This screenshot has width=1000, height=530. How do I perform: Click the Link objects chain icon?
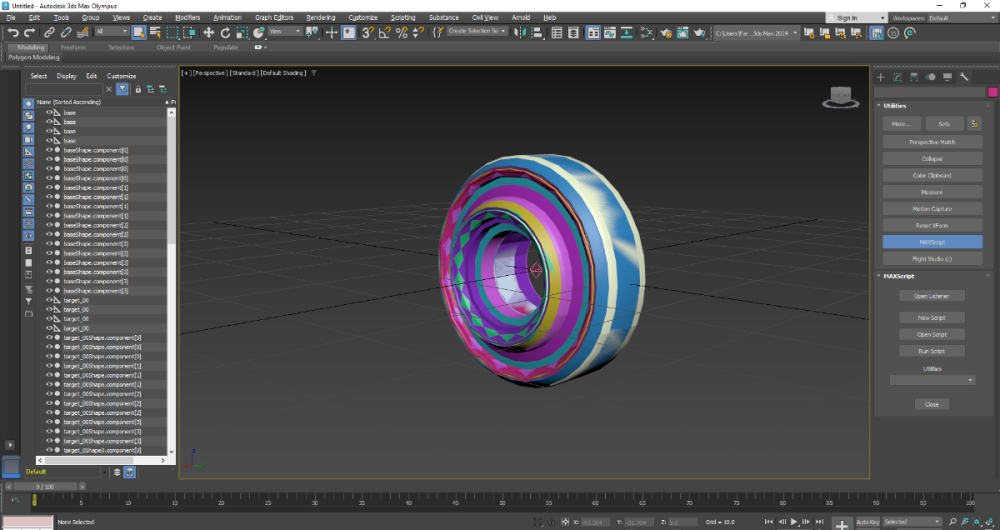pyautogui.click(x=48, y=33)
